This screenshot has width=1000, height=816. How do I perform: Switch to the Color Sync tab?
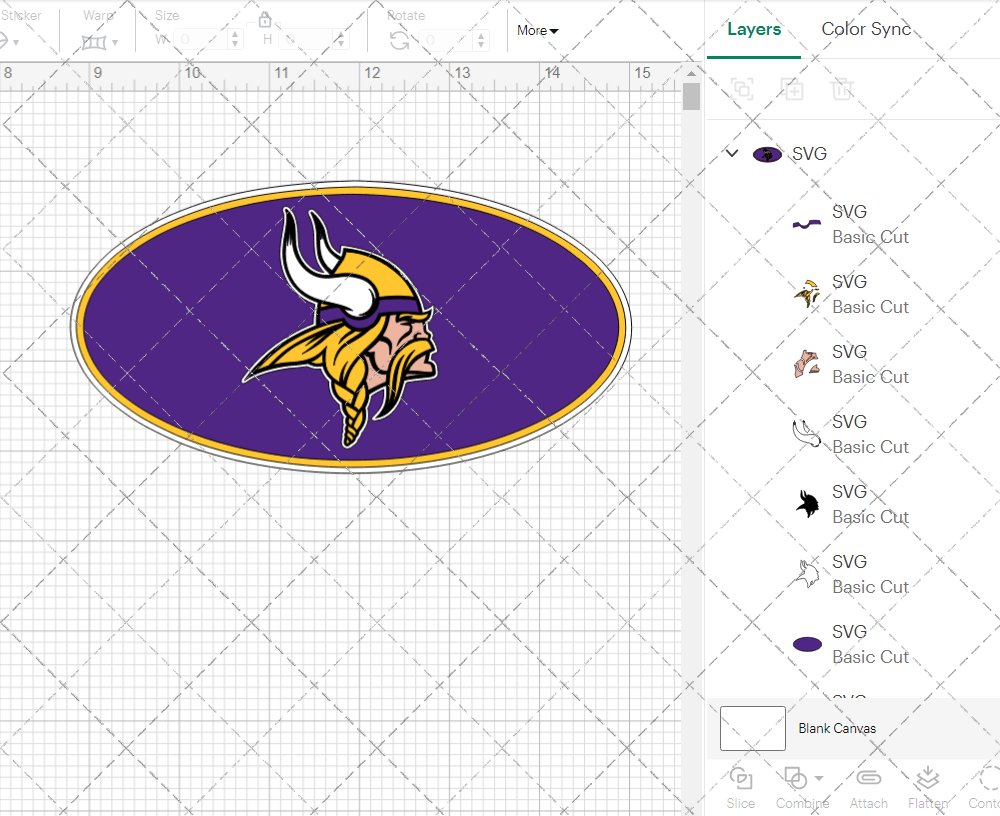866,29
